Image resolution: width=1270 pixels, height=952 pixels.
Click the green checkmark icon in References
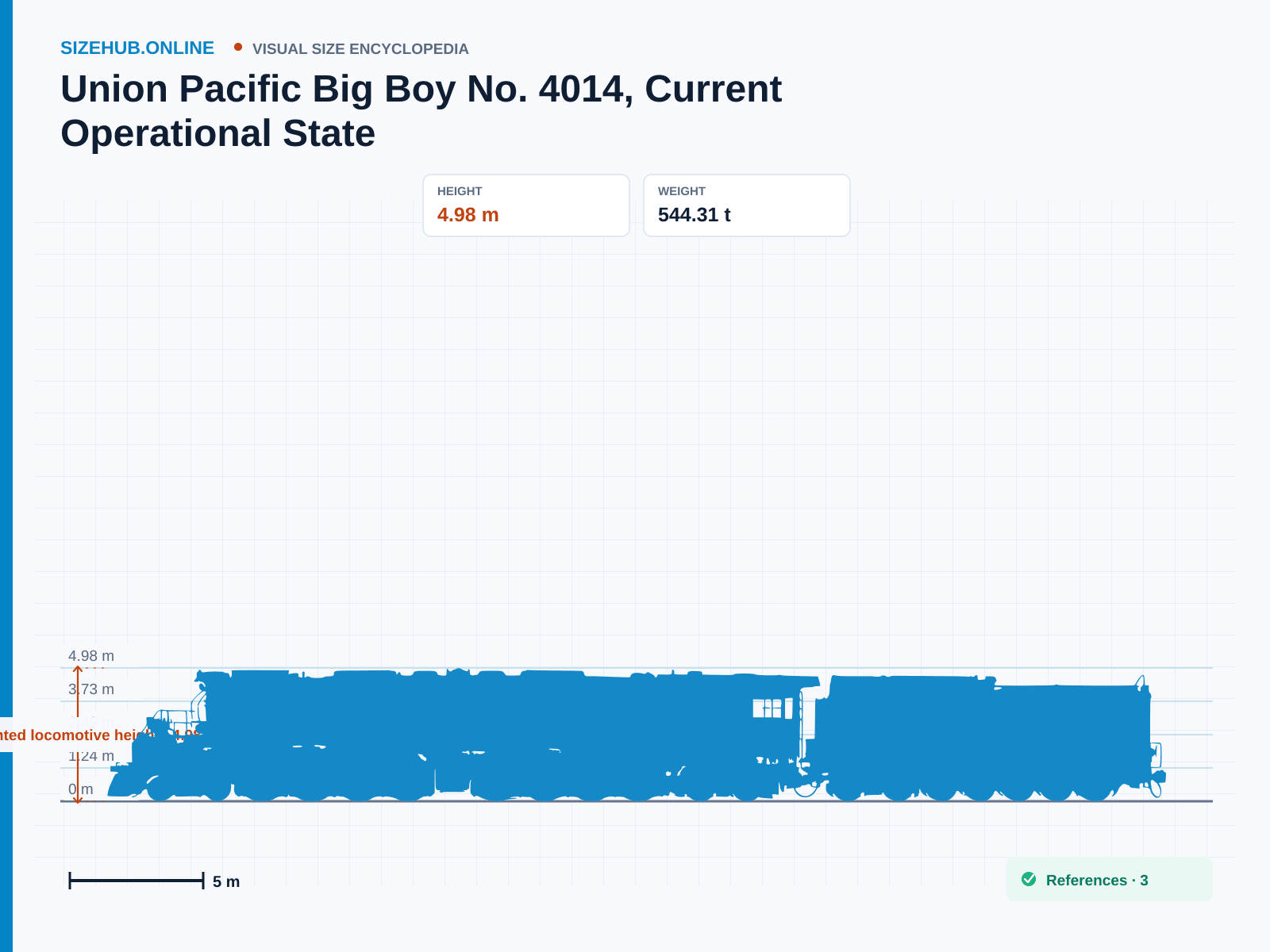tap(1029, 879)
